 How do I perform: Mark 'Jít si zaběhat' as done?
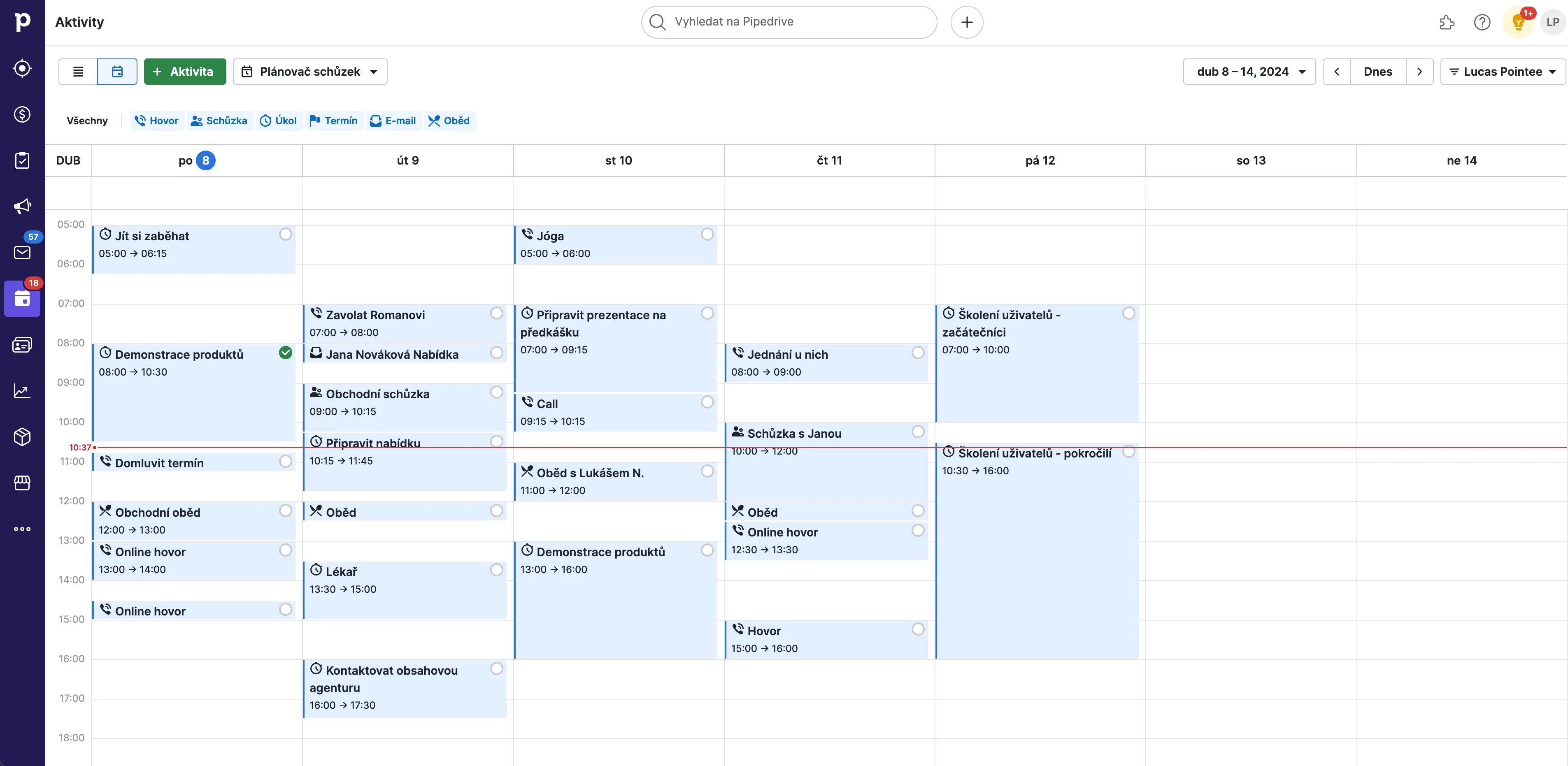click(x=285, y=234)
